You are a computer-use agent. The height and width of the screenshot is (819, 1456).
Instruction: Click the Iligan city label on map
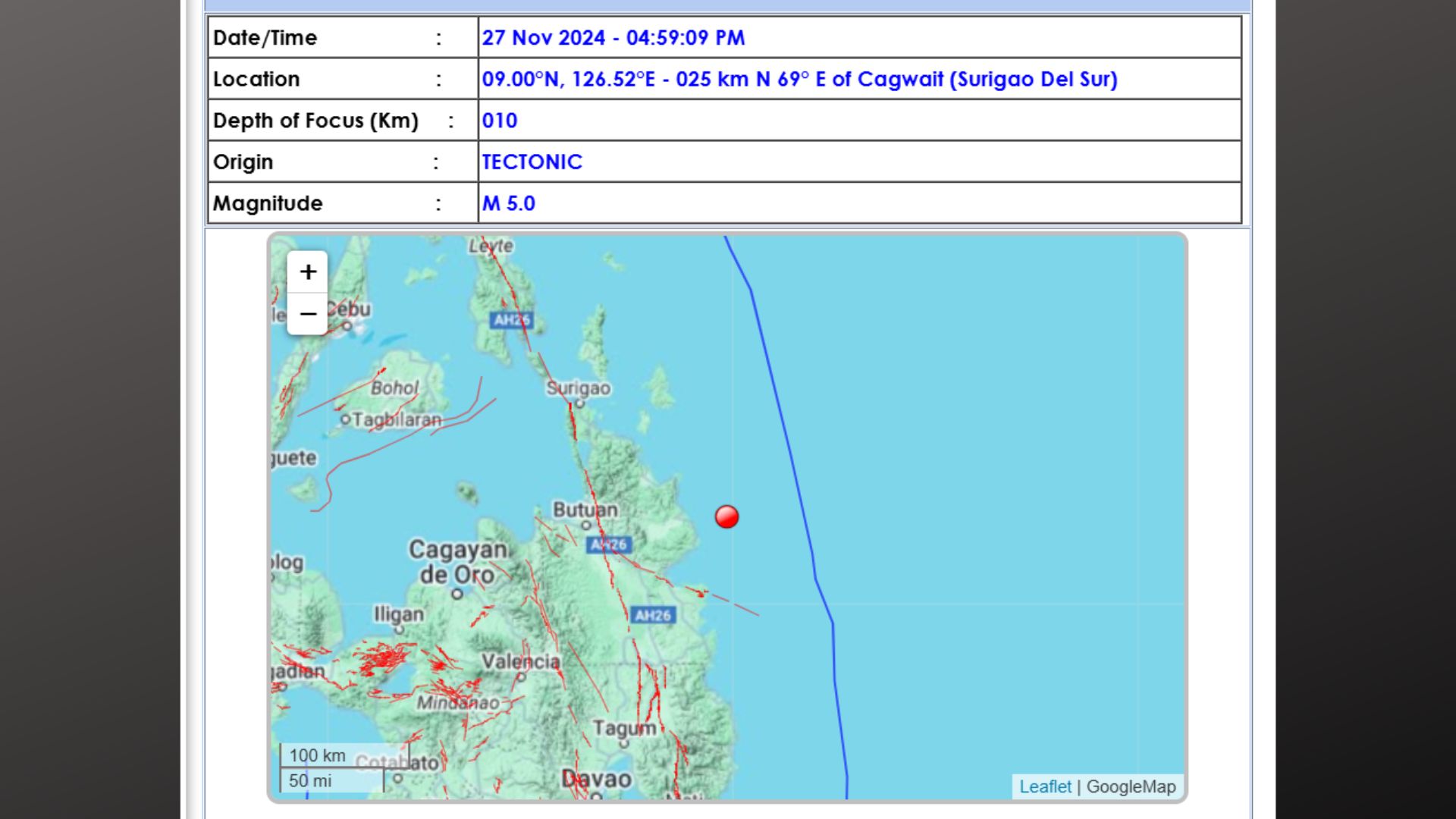pyautogui.click(x=398, y=614)
